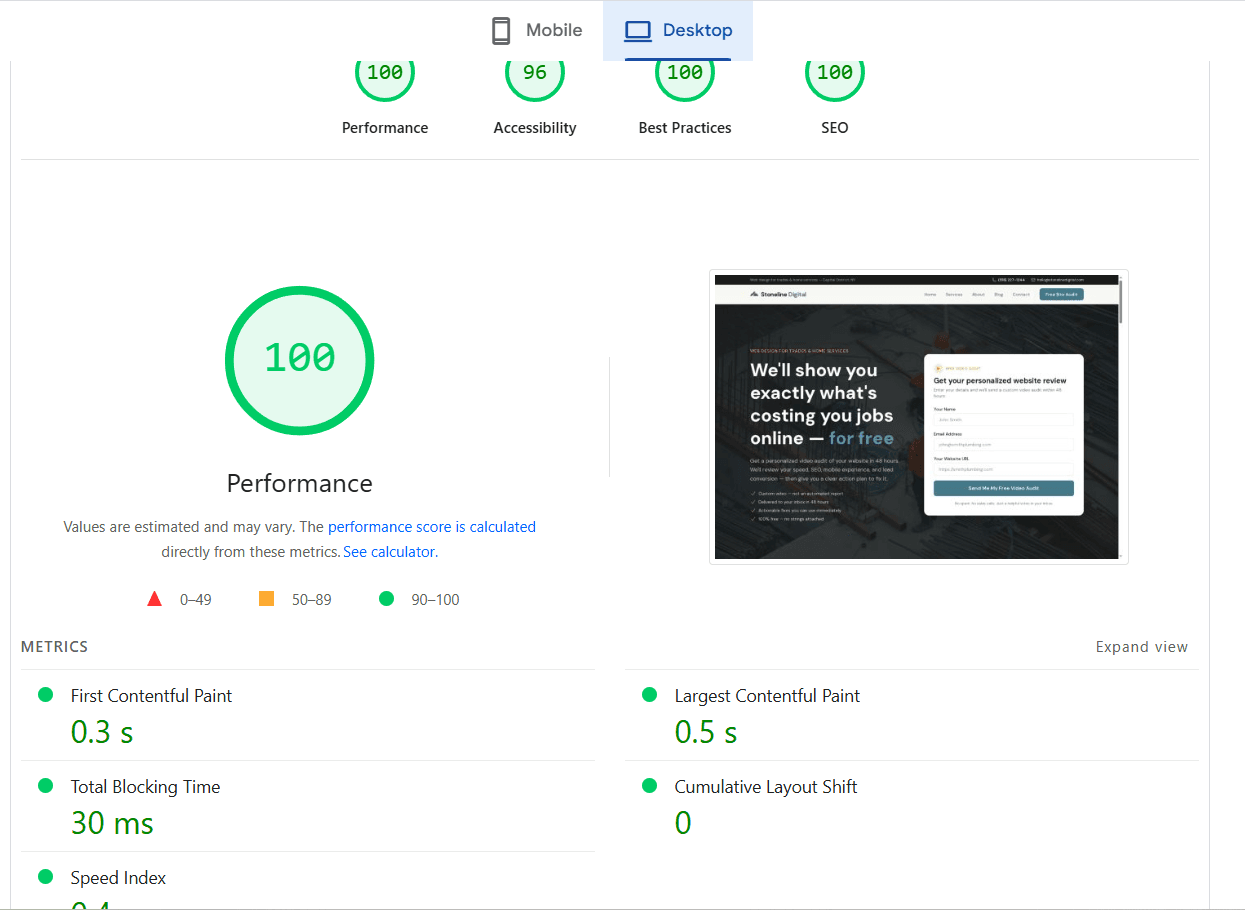This screenshot has width=1245, height=910.
Task: Click the '90–100' legend range text
Action: tap(436, 600)
